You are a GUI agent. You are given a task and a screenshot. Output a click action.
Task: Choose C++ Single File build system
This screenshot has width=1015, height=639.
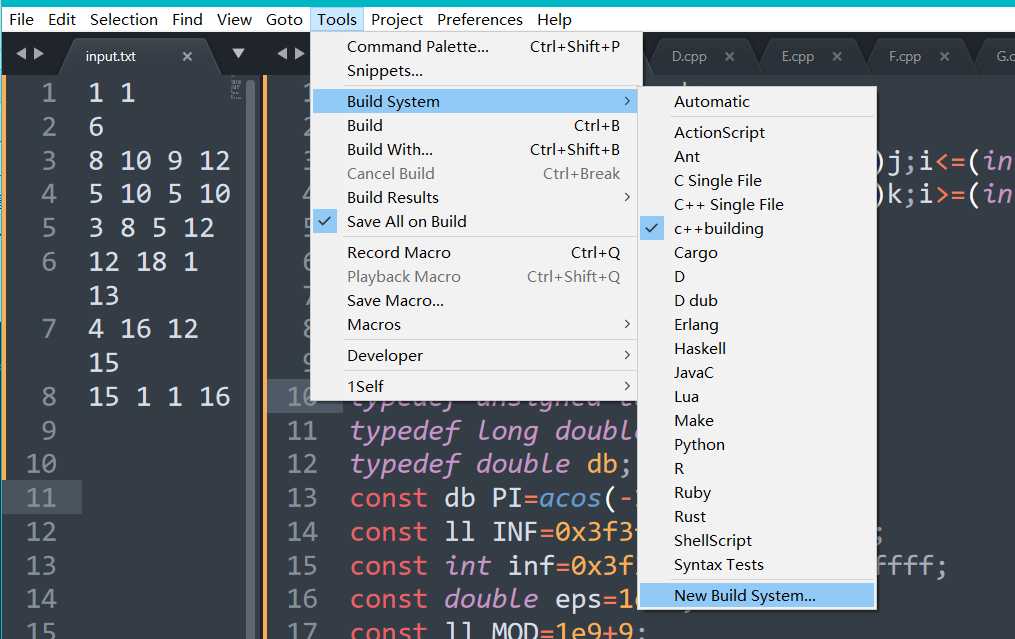pyautogui.click(x=757, y=205)
